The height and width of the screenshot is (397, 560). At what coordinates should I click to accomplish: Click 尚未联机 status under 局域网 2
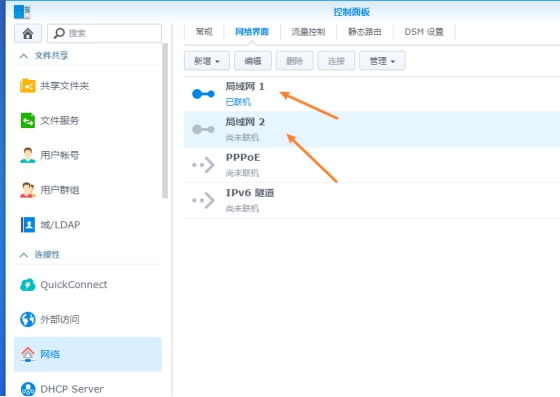[242, 137]
